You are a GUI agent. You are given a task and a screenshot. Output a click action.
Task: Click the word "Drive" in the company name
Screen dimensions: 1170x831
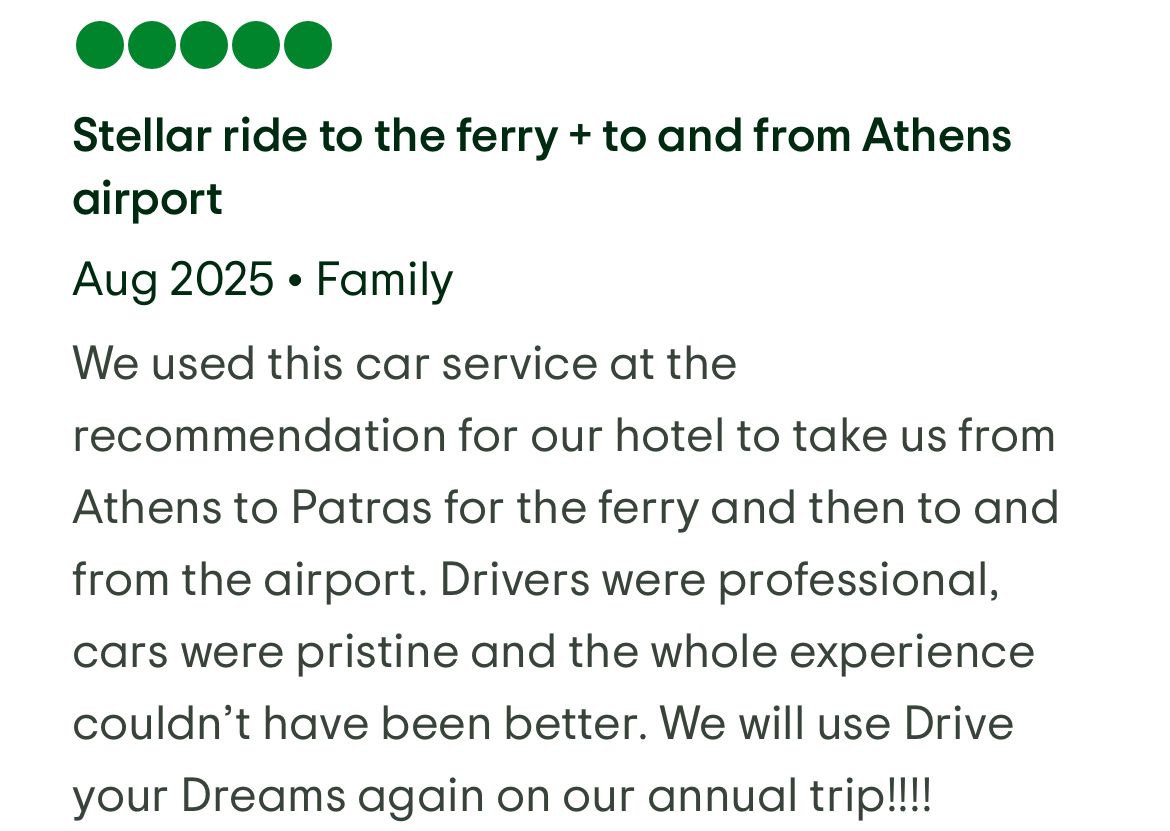959,724
